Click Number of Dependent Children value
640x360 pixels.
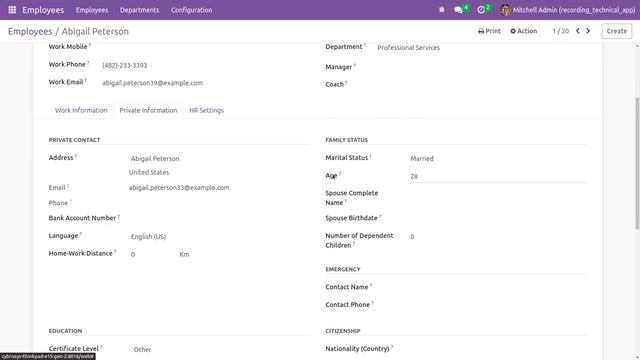[412, 237]
